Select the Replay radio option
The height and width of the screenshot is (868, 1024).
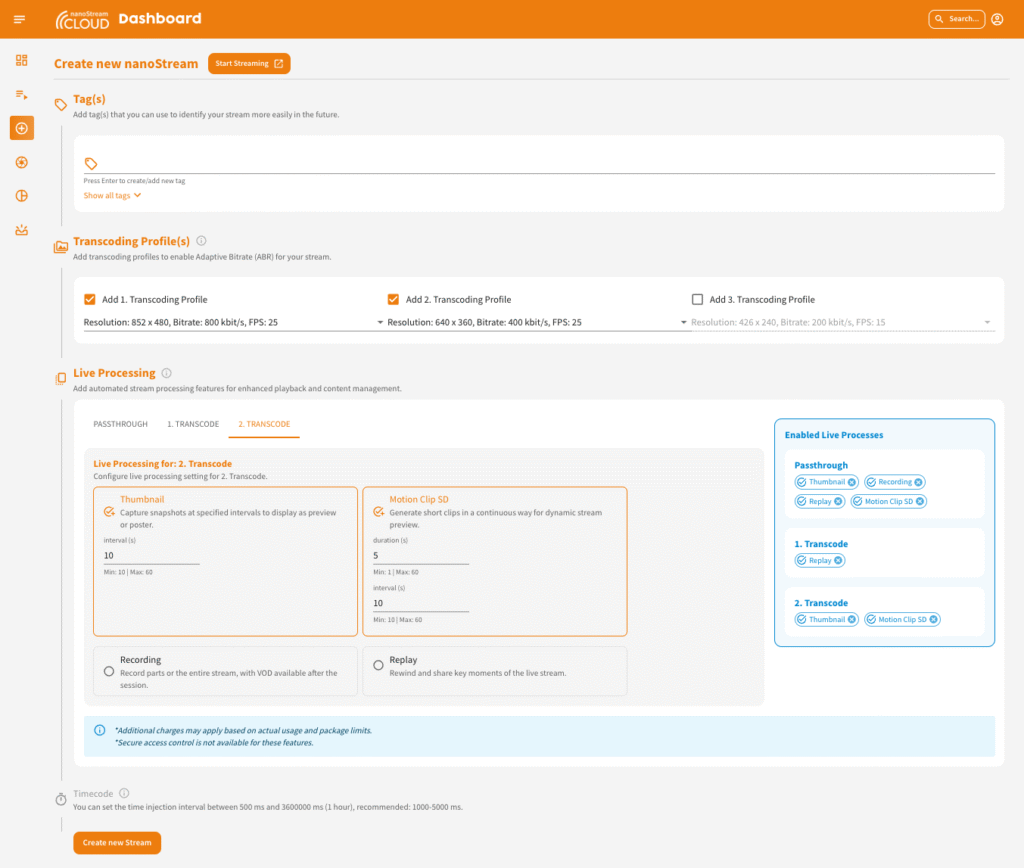click(x=377, y=665)
